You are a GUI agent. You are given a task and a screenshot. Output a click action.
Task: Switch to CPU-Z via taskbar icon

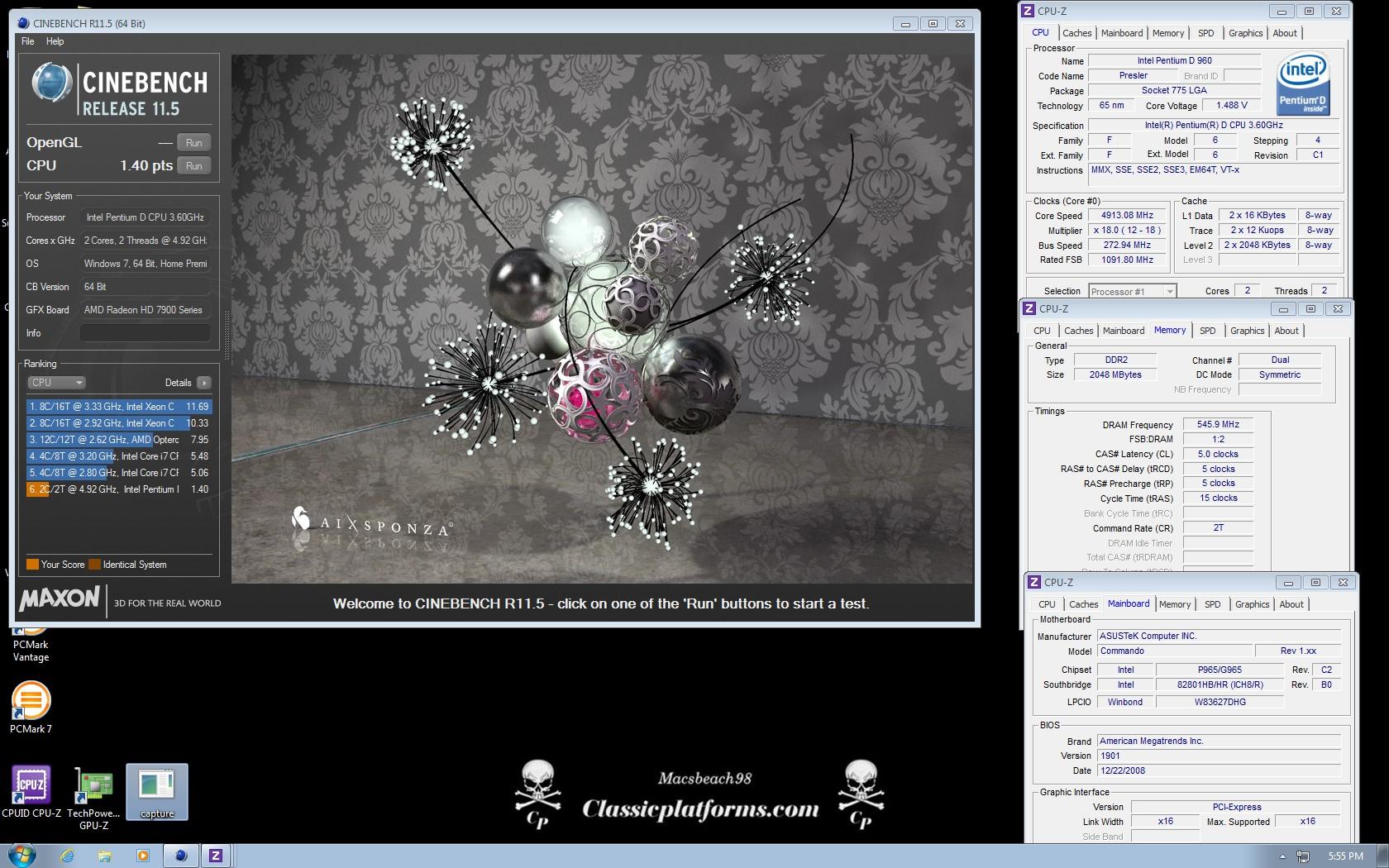pos(216,856)
